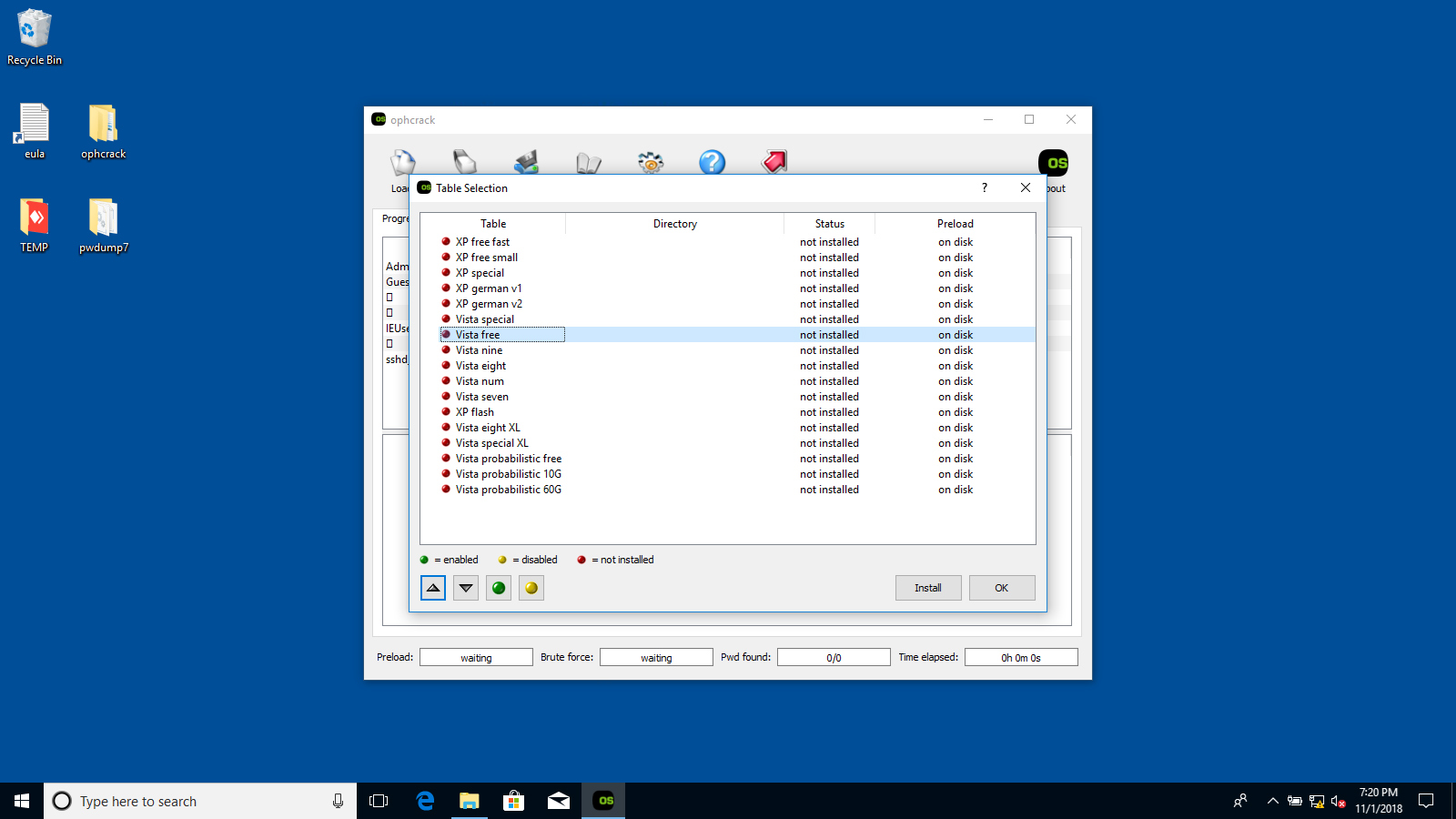
Task: Select the ophcrack desktop folder
Action: pos(104,132)
